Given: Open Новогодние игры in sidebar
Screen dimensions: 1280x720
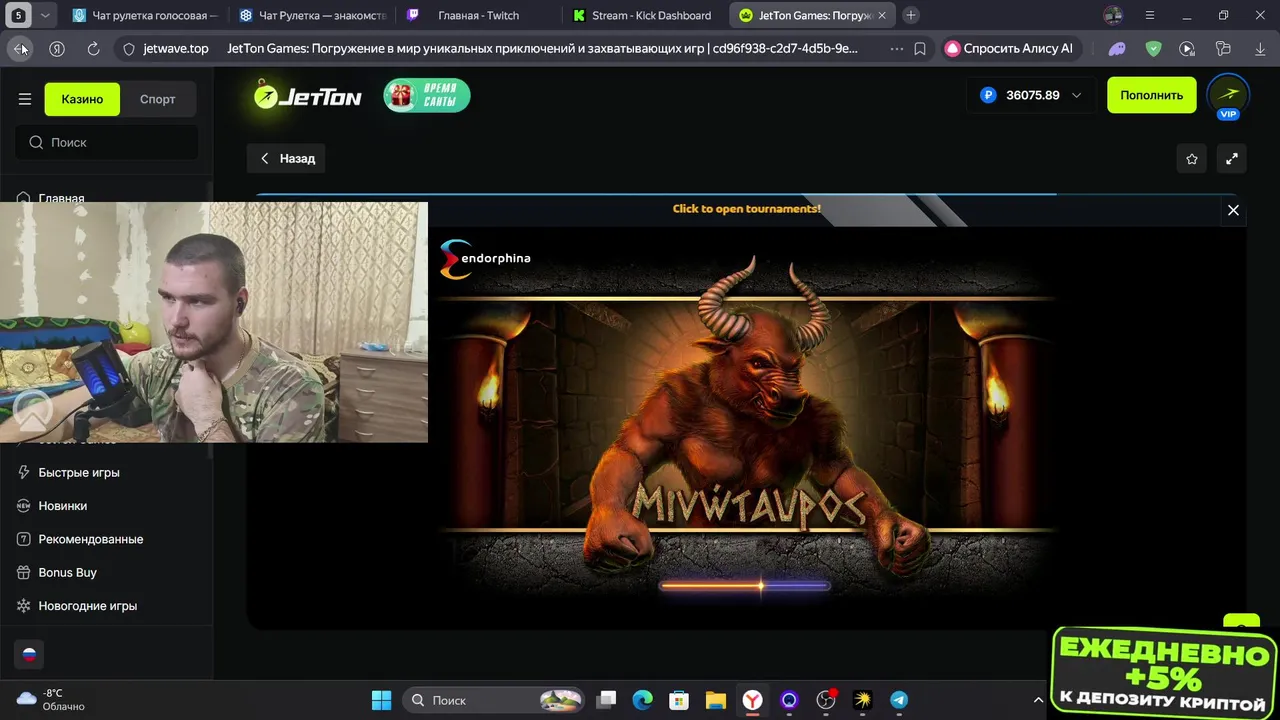Looking at the screenshot, I should (x=88, y=606).
